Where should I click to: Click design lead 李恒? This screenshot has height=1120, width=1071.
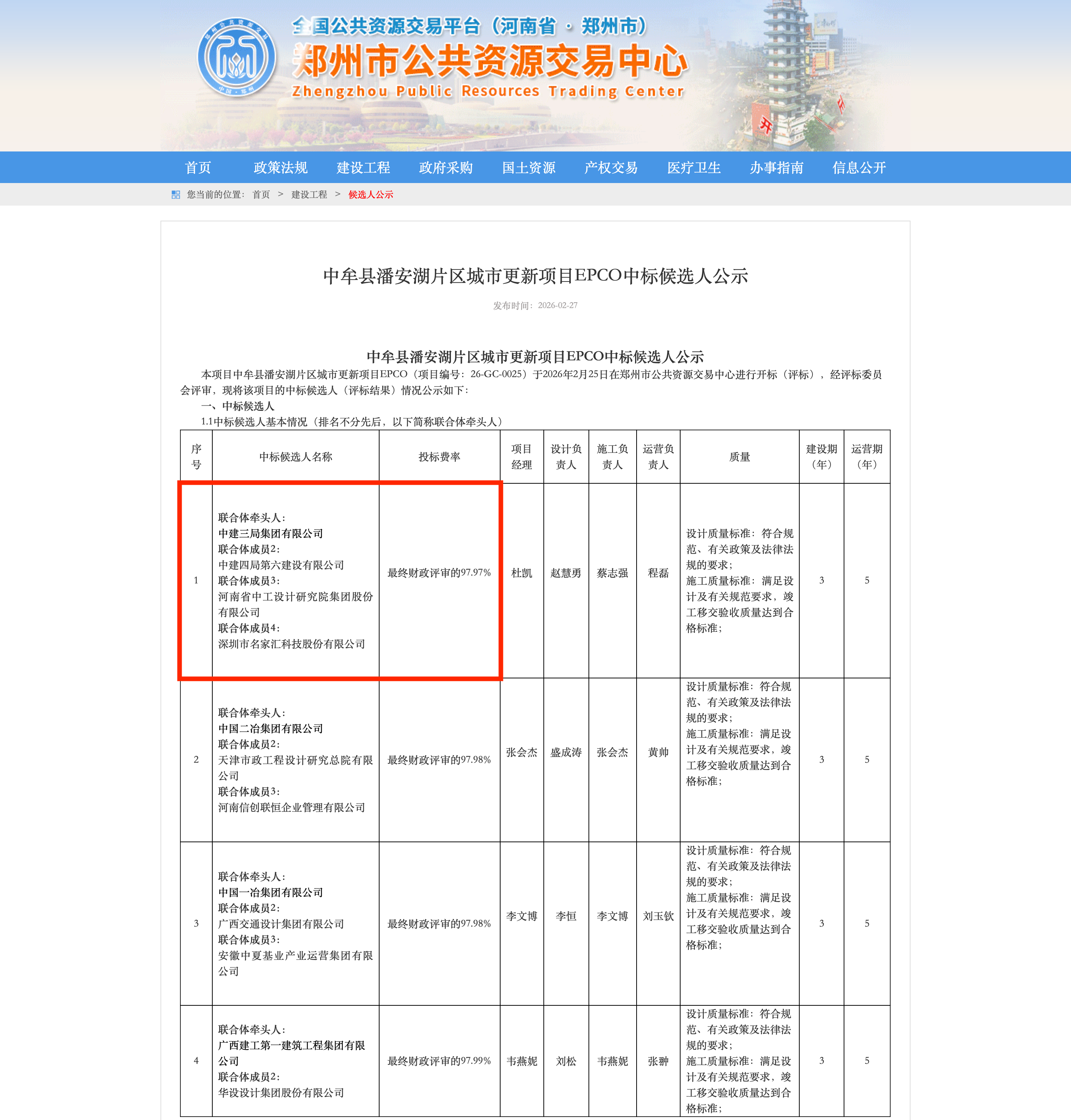tap(566, 916)
